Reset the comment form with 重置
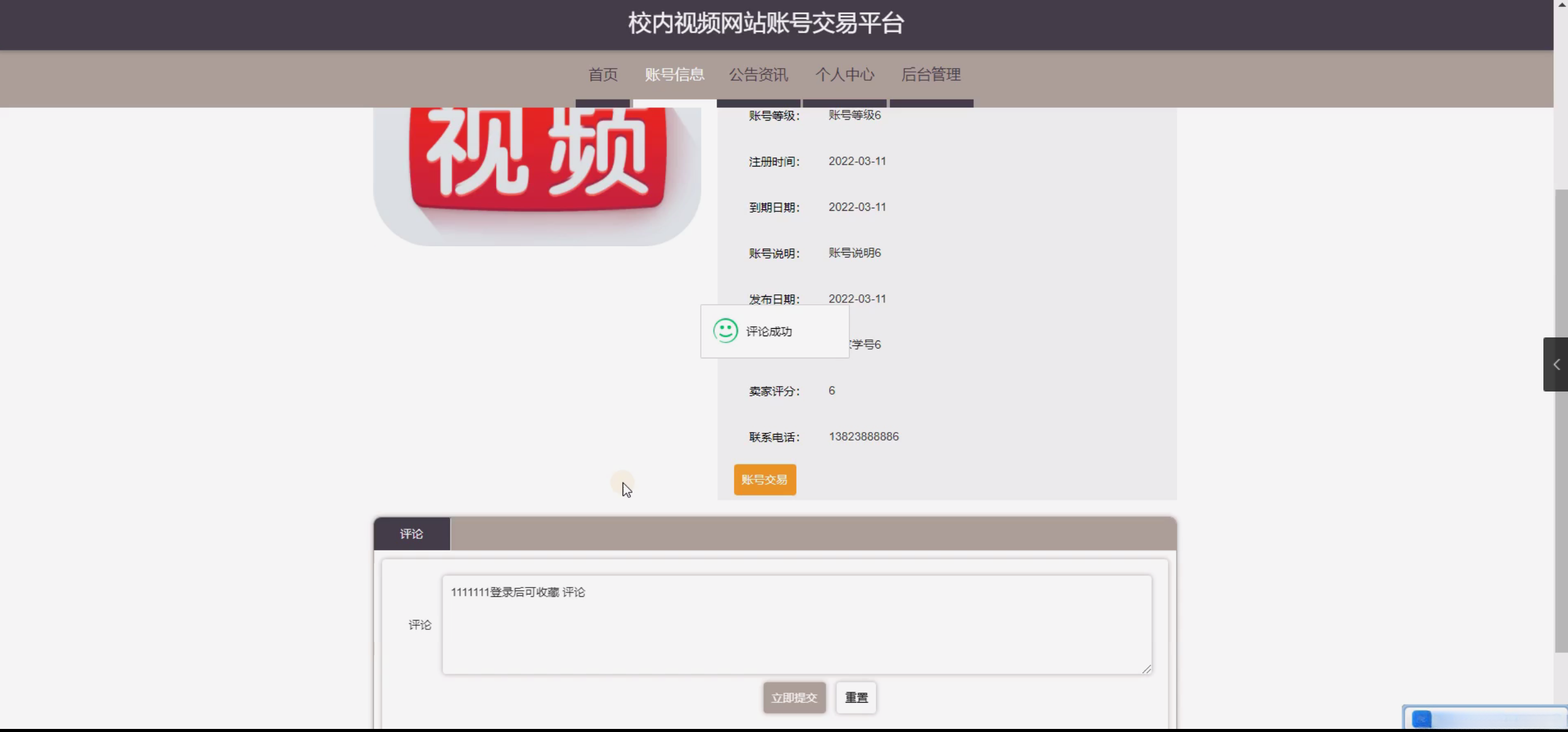Image resolution: width=1568 pixels, height=732 pixels. coord(856,698)
